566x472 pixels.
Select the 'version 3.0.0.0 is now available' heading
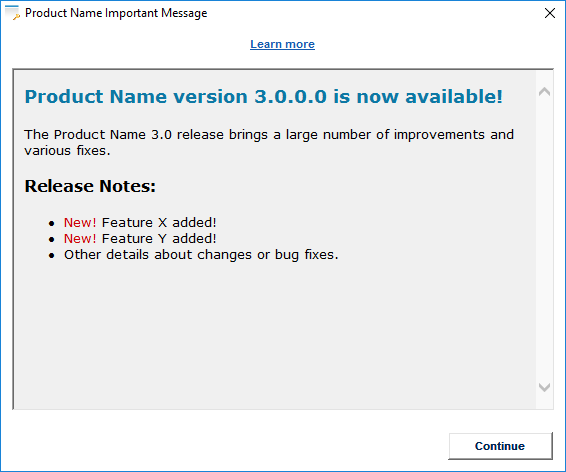tap(264, 96)
